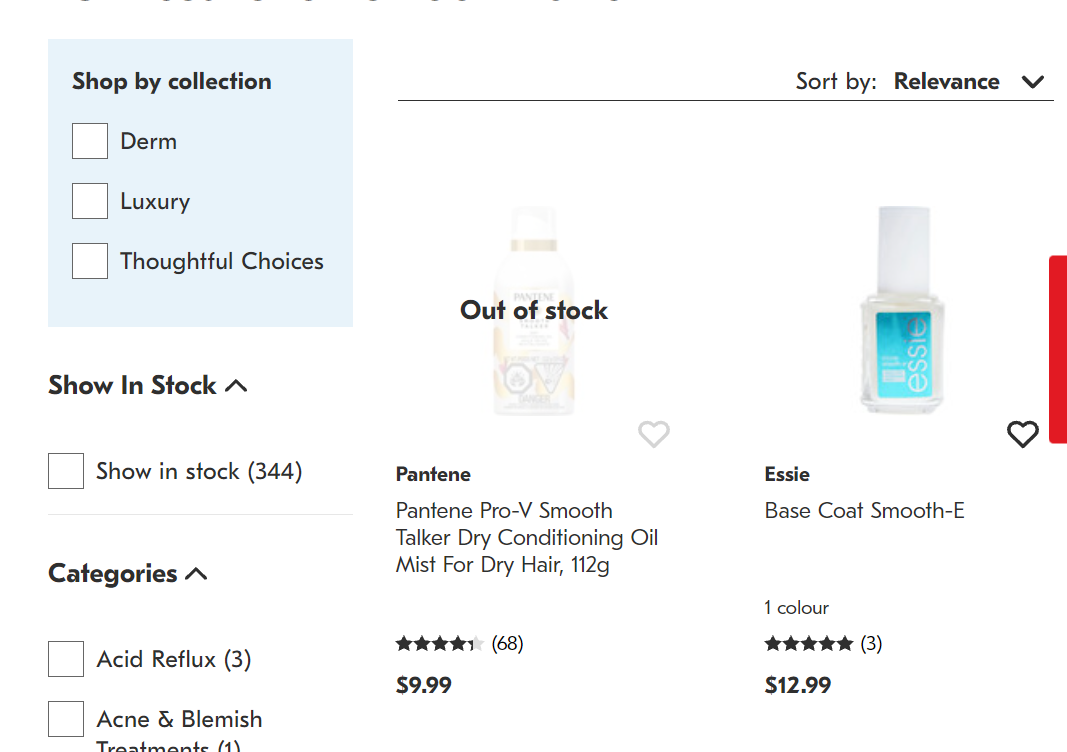Viewport: 1067px width, 752px height.
Task: Add Pantene mist to wishlist heart
Action: (653, 434)
